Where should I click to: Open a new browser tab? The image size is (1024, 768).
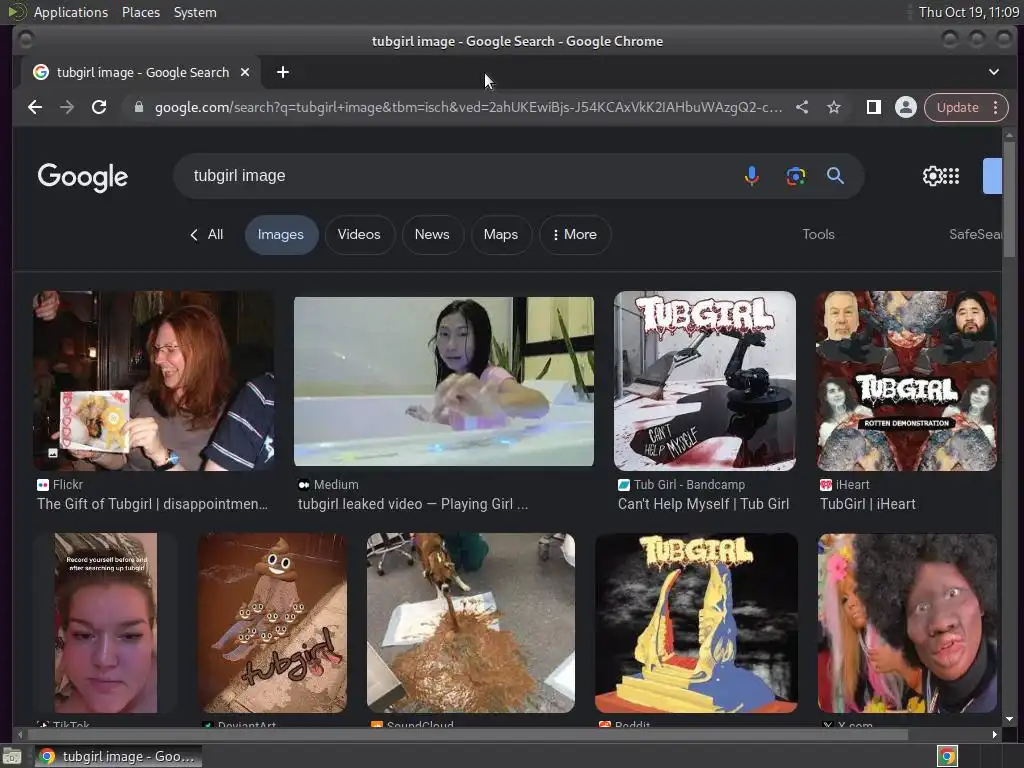click(283, 72)
